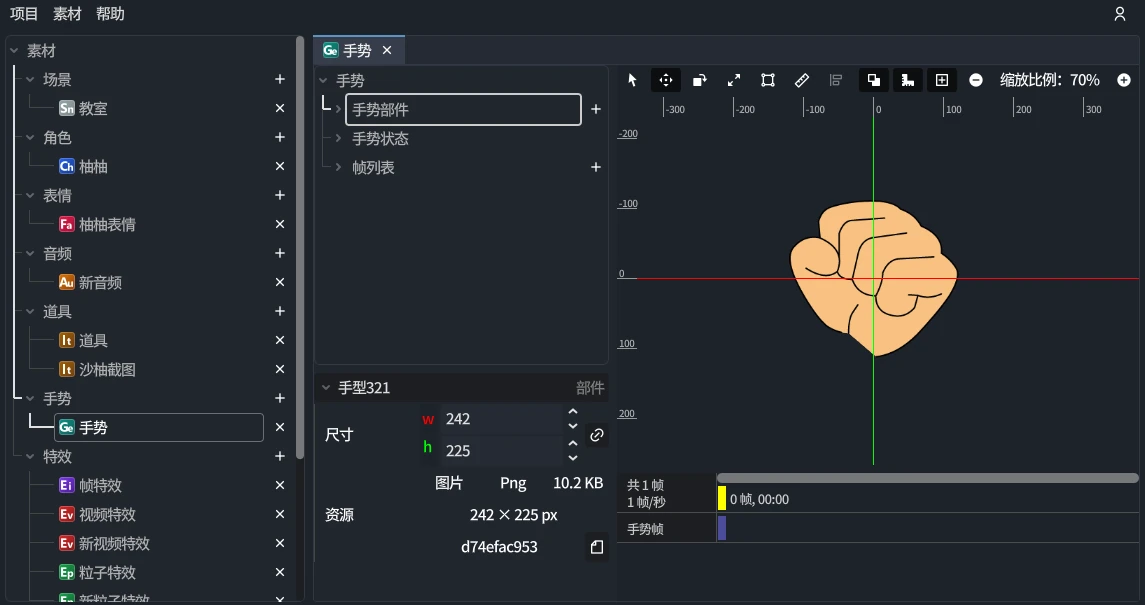The width and height of the screenshot is (1145, 605).
Task: Delete the 柚柚 character
Action: [280, 166]
